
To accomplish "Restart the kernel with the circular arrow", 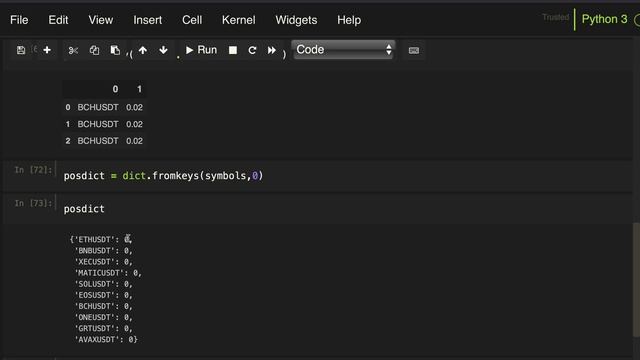I will pos(252,50).
